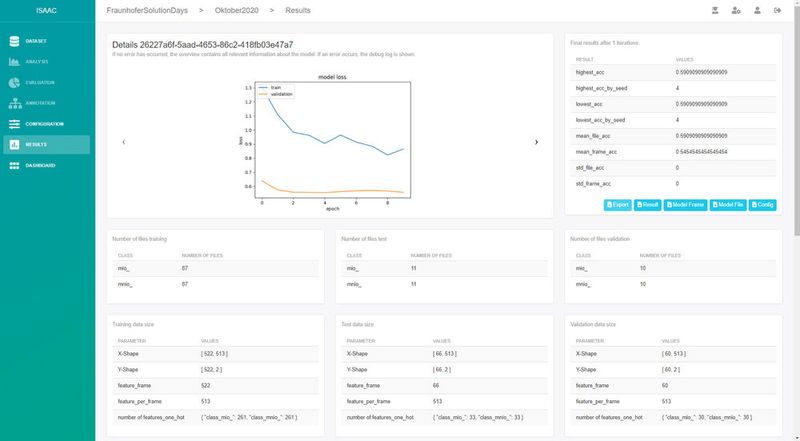
Task: Open the user profile icon in header
Action: [757, 11]
